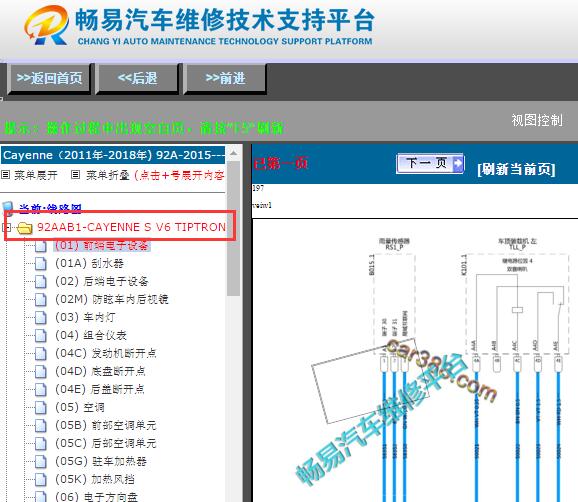Click page icon beside (05K) 加热风挡
This screenshot has height=502, width=578.
[x=41, y=480]
